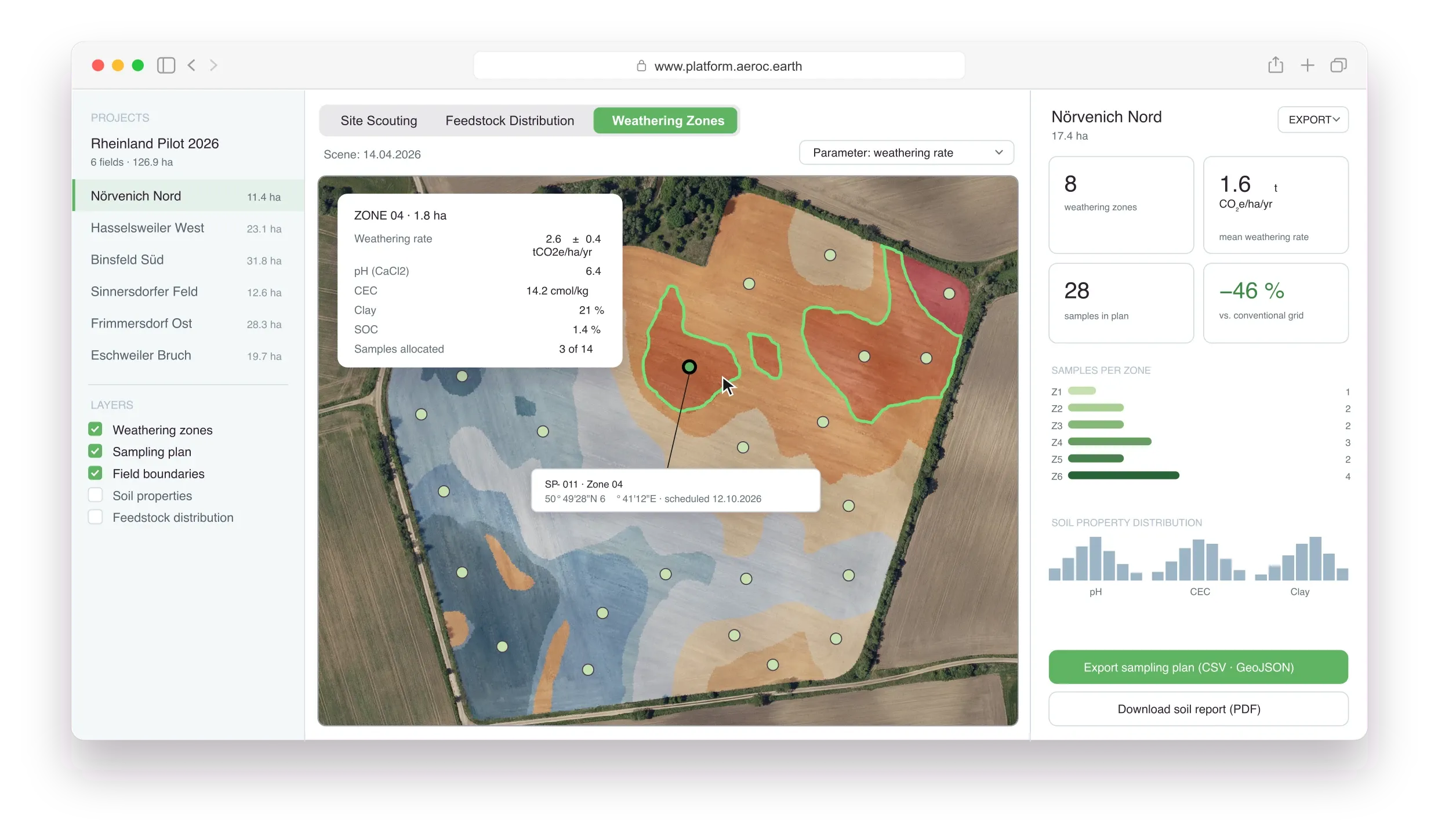The width and height of the screenshot is (1438, 840).
Task: Click Download soil report (PDF)
Action: tap(1198, 709)
